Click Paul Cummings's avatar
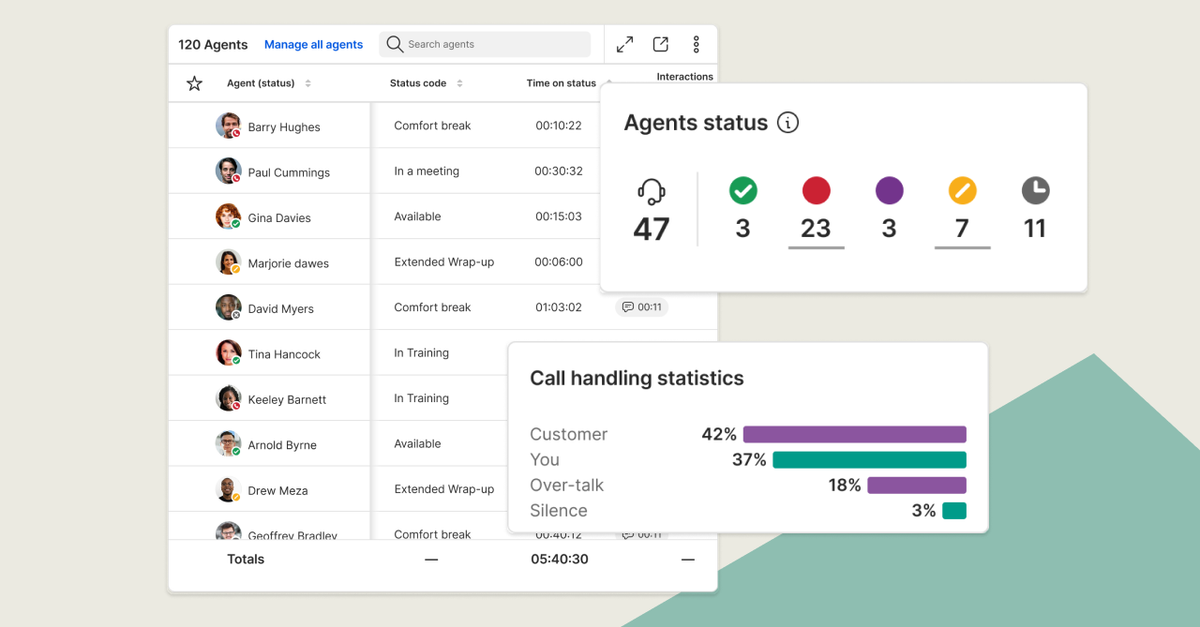Screen dimensions: 1200x627 [228, 171]
